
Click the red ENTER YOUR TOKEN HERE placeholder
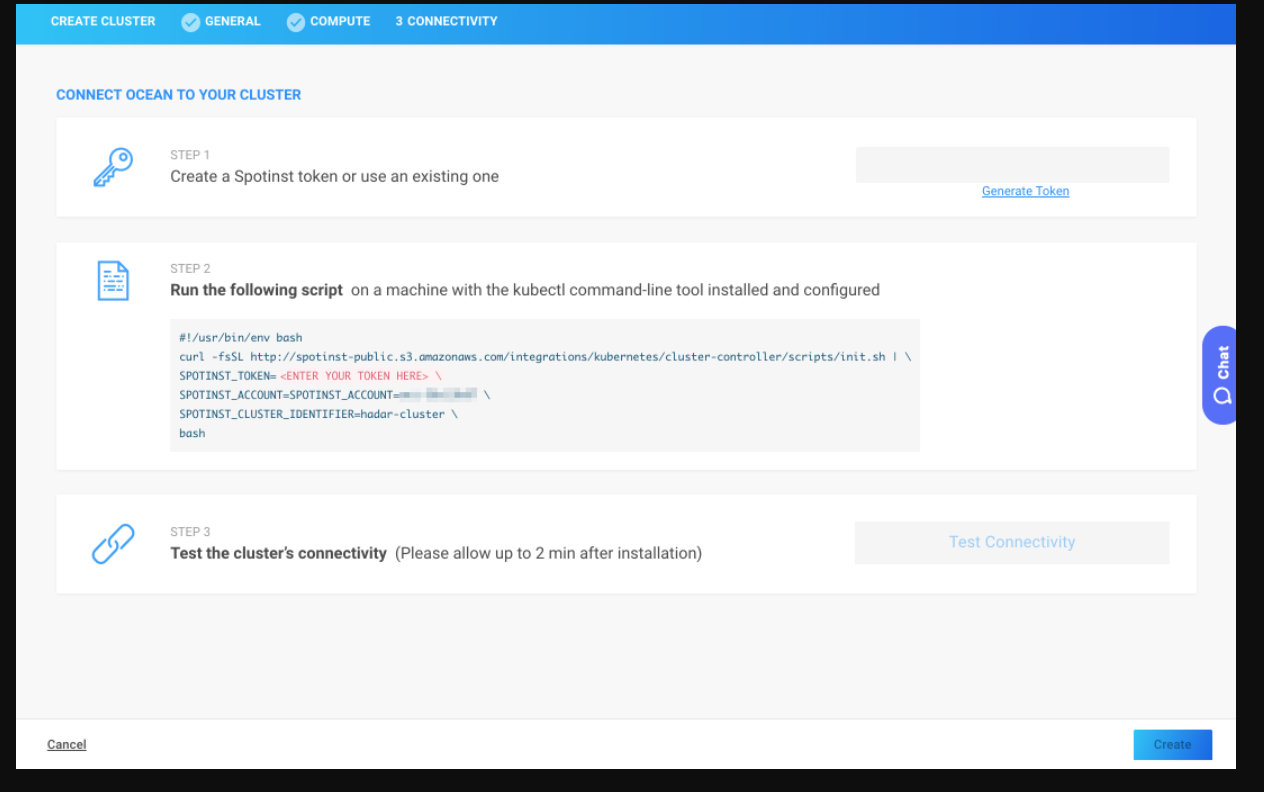point(354,376)
